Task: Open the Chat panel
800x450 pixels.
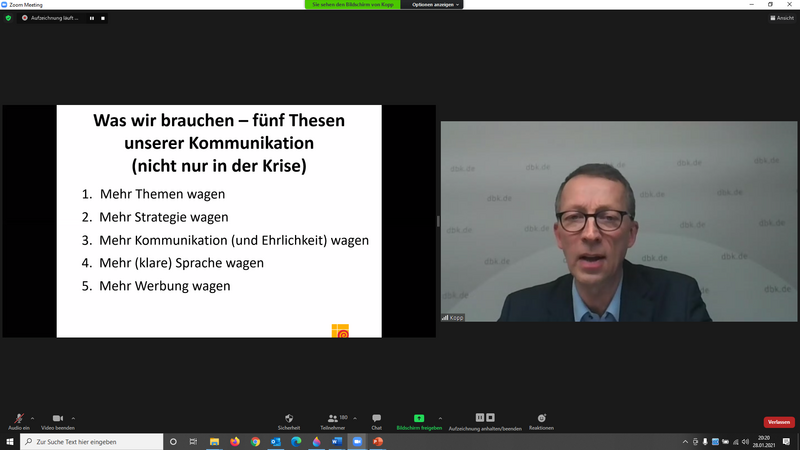Action: [376, 419]
